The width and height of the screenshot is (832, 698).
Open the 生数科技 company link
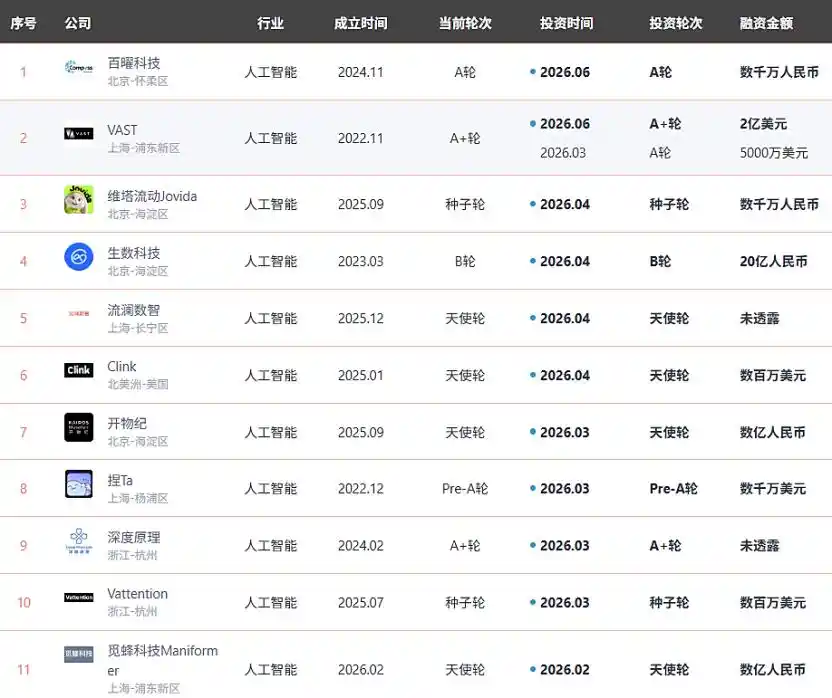(x=134, y=253)
